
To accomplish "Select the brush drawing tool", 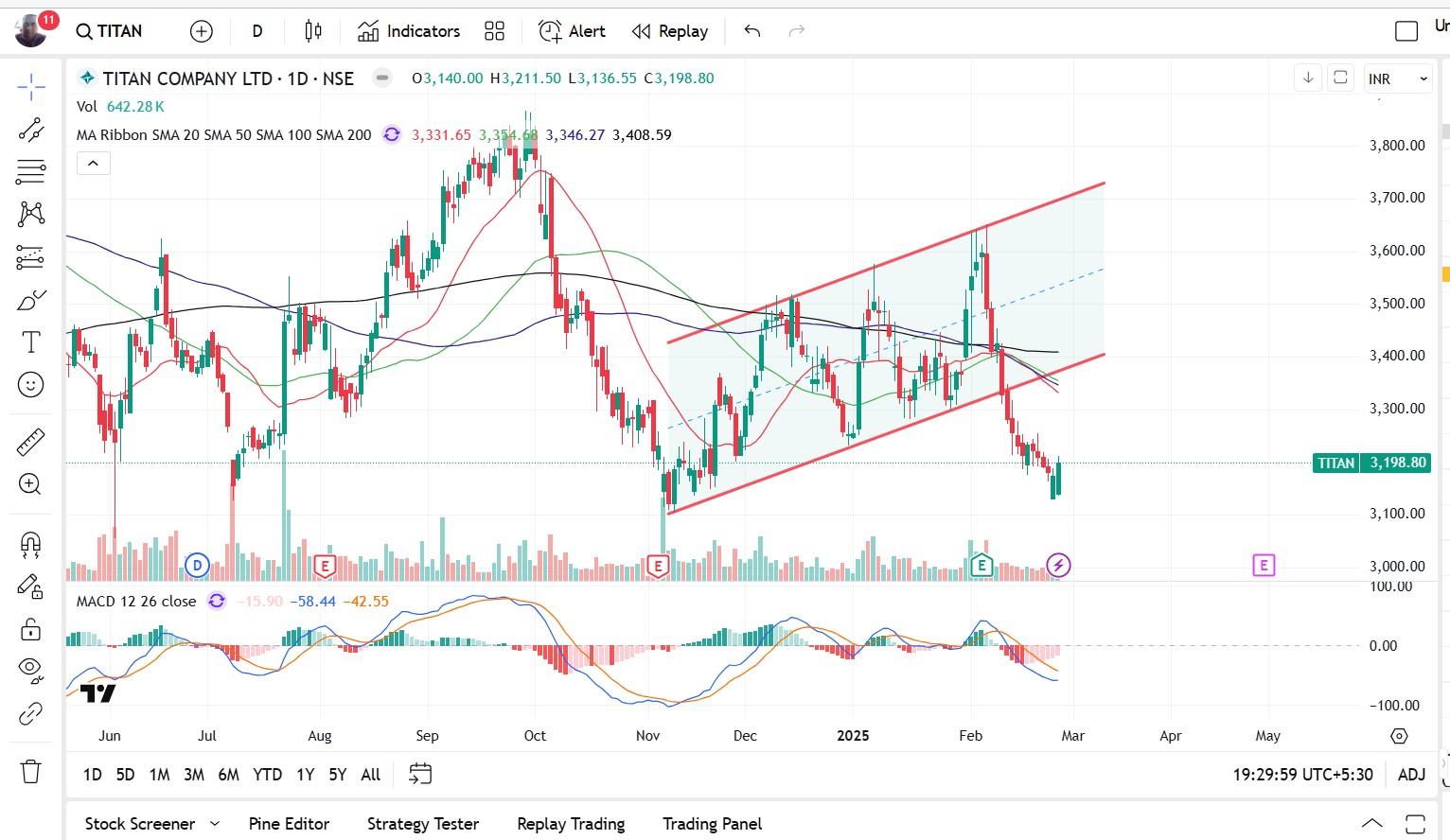I will pyautogui.click(x=31, y=300).
